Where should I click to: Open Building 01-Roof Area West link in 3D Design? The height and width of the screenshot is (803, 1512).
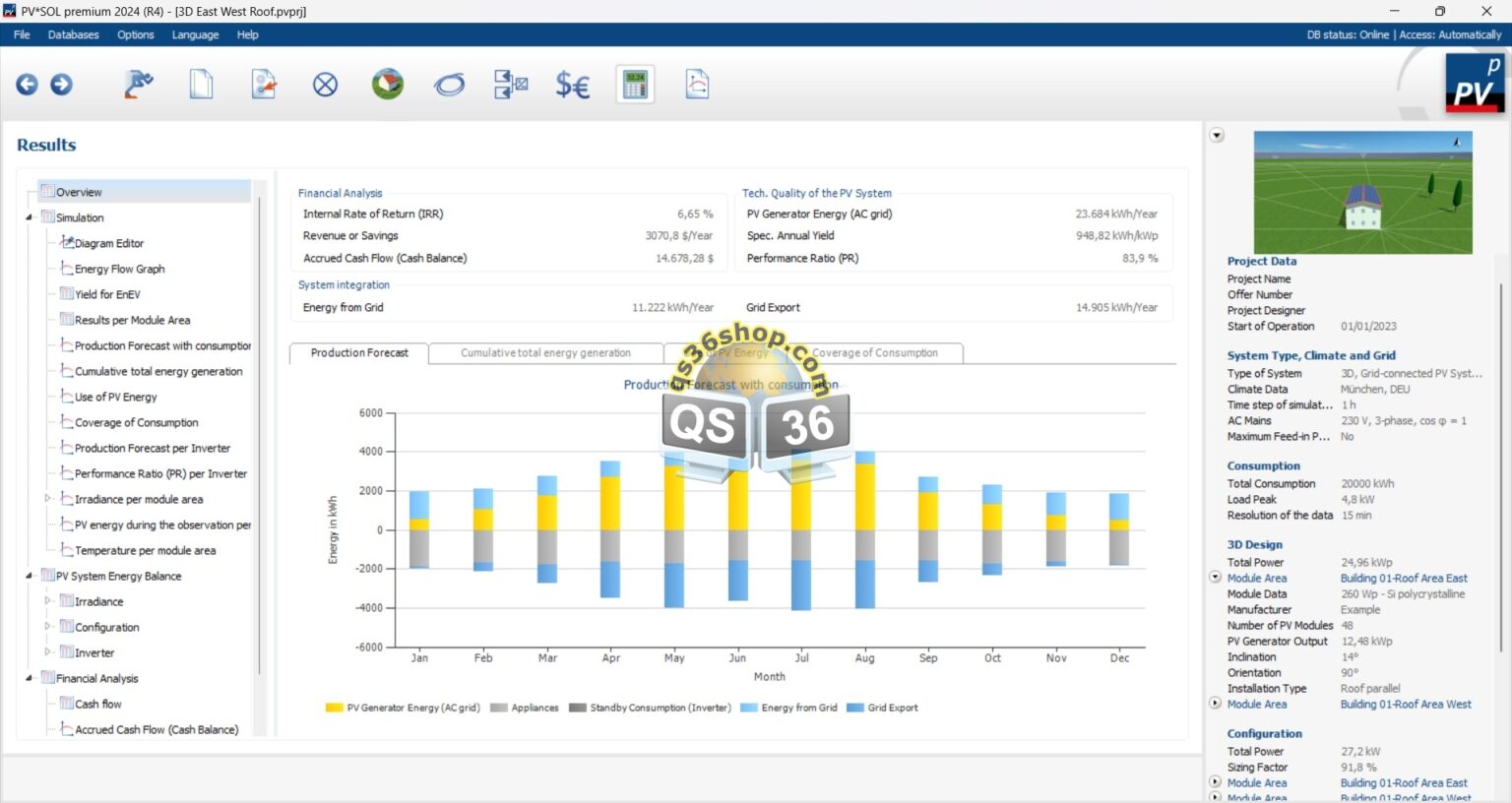click(x=1406, y=705)
